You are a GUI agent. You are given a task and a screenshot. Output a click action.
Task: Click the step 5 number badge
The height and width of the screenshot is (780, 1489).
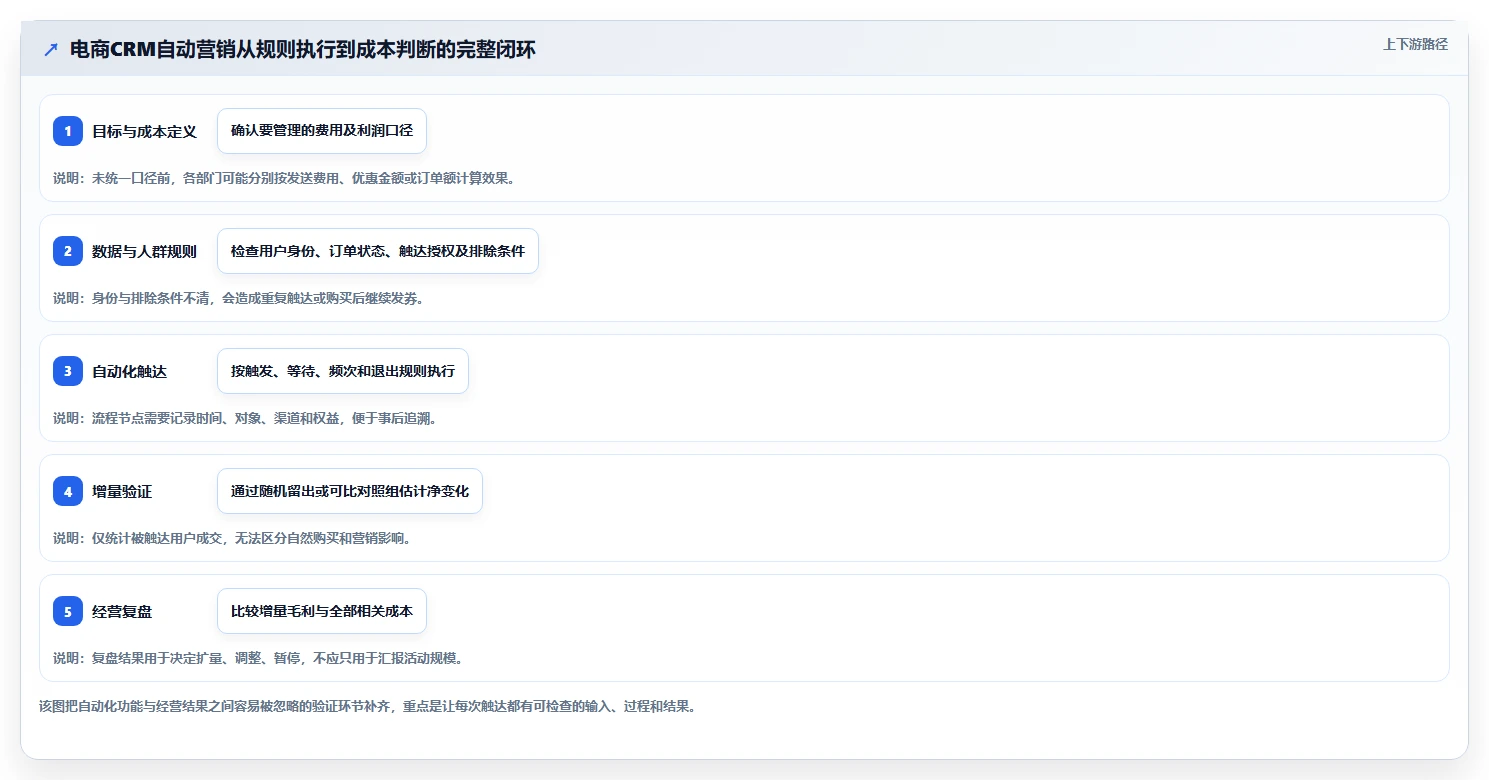(68, 611)
